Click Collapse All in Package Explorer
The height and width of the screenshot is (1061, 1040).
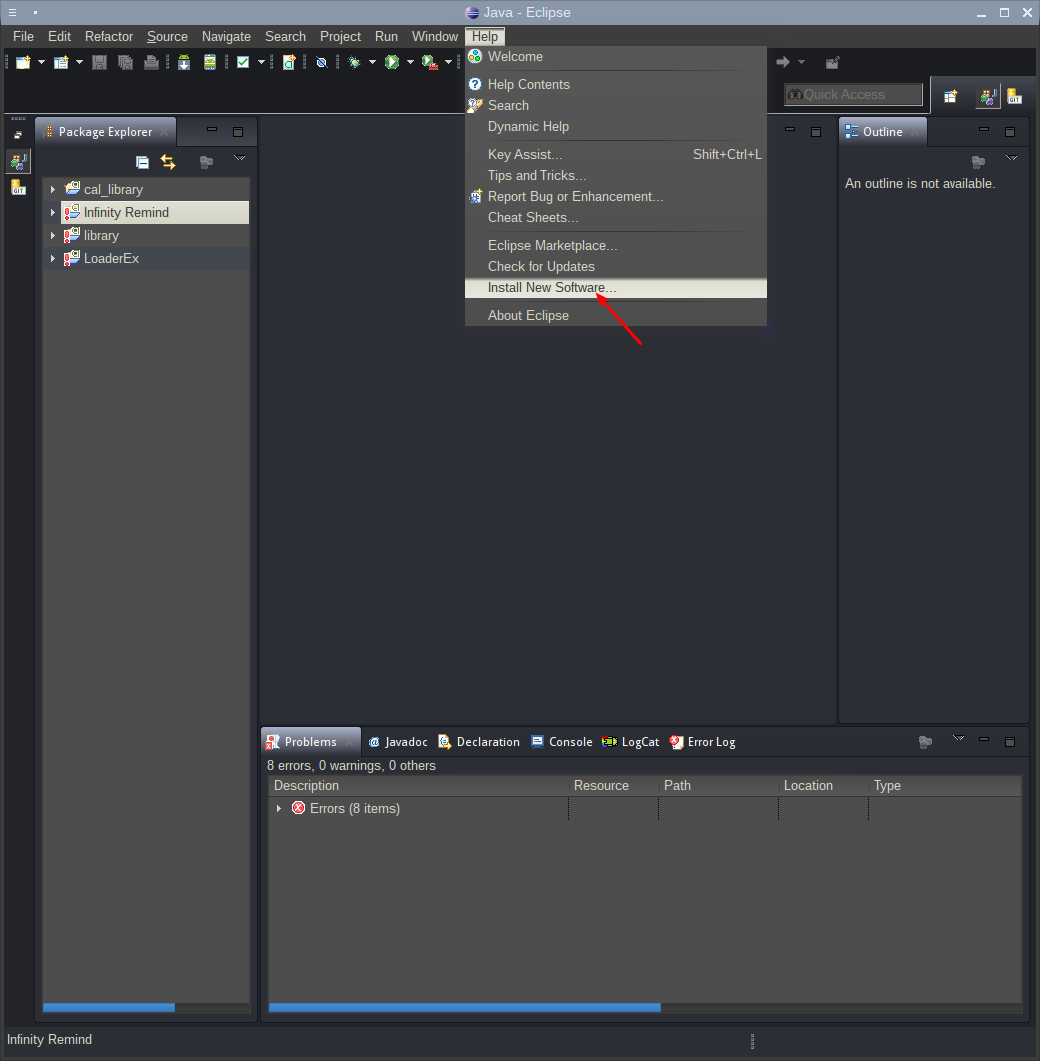click(x=142, y=162)
